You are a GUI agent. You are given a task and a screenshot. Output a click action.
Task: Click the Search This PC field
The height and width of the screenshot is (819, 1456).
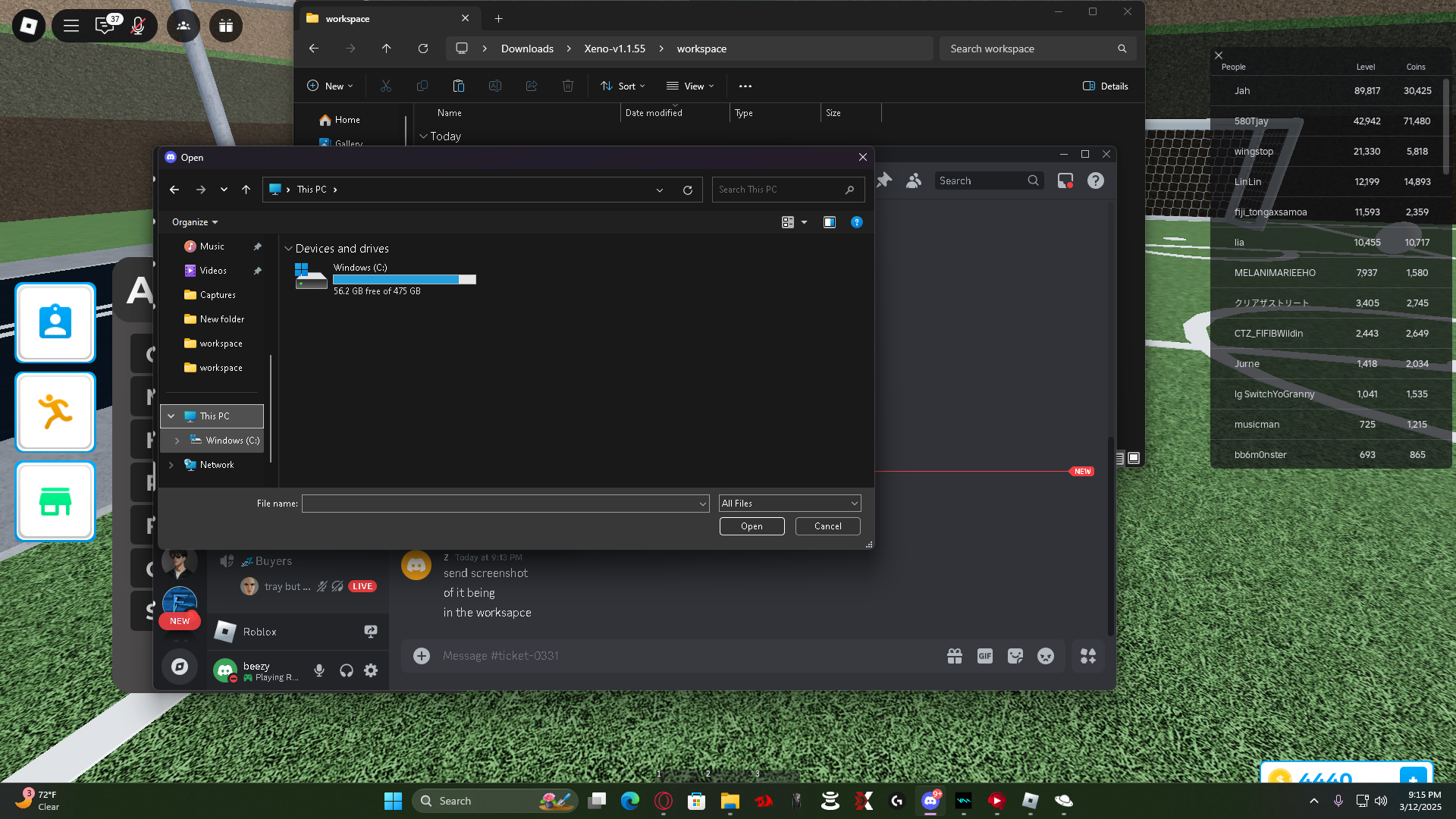[x=788, y=190]
